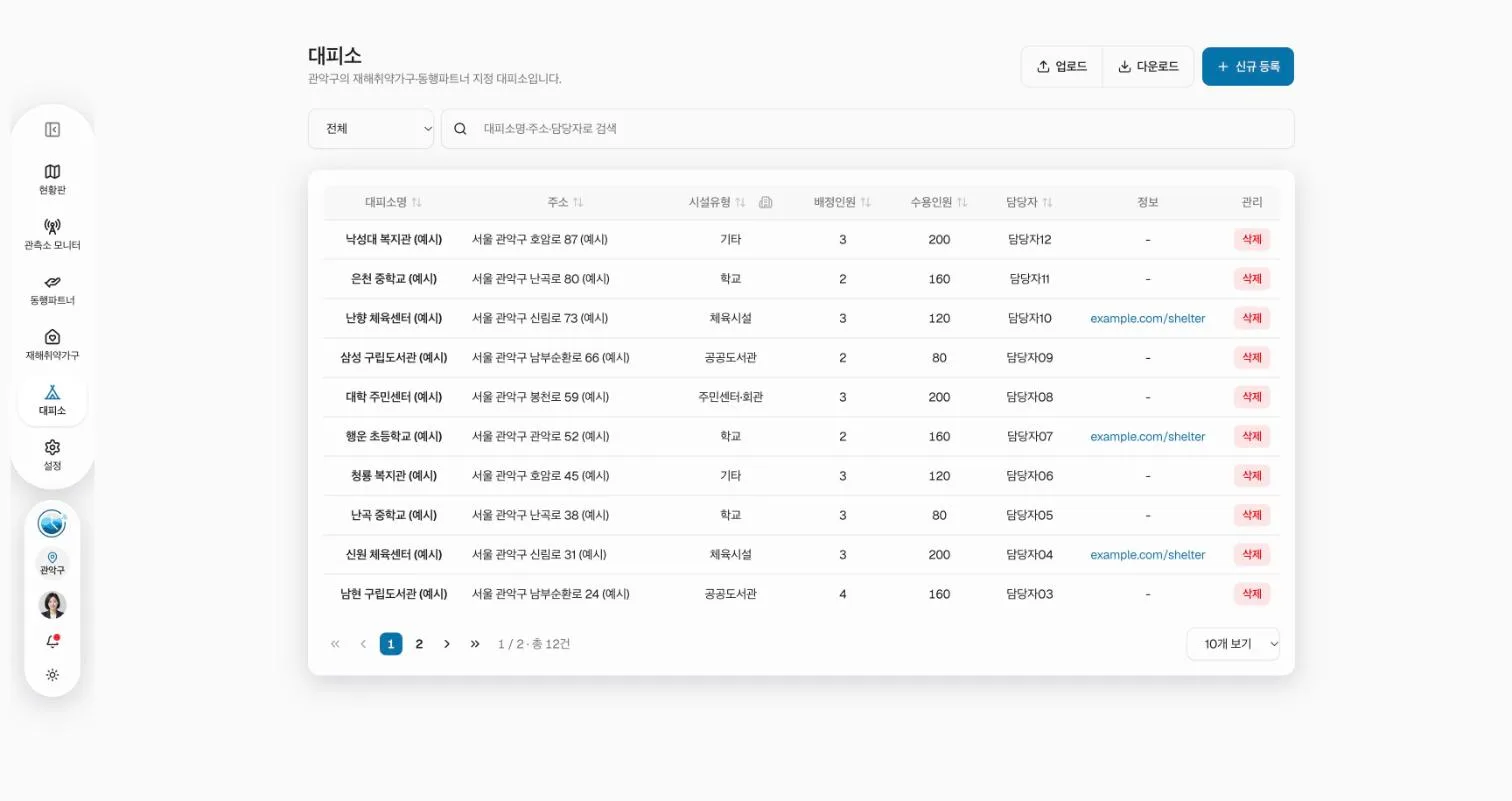The width and height of the screenshot is (1512, 801).
Task: Select page 1 in the pagination
Action: (x=391, y=644)
